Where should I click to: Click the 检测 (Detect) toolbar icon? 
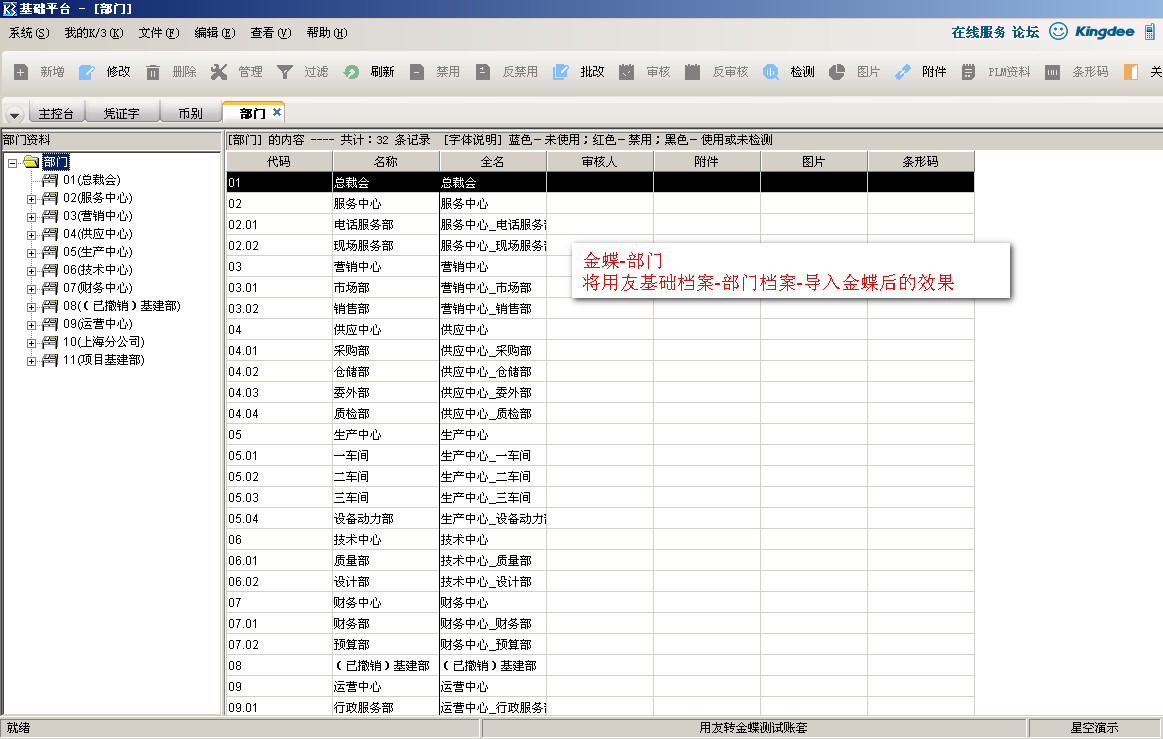[x=771, y=72]
